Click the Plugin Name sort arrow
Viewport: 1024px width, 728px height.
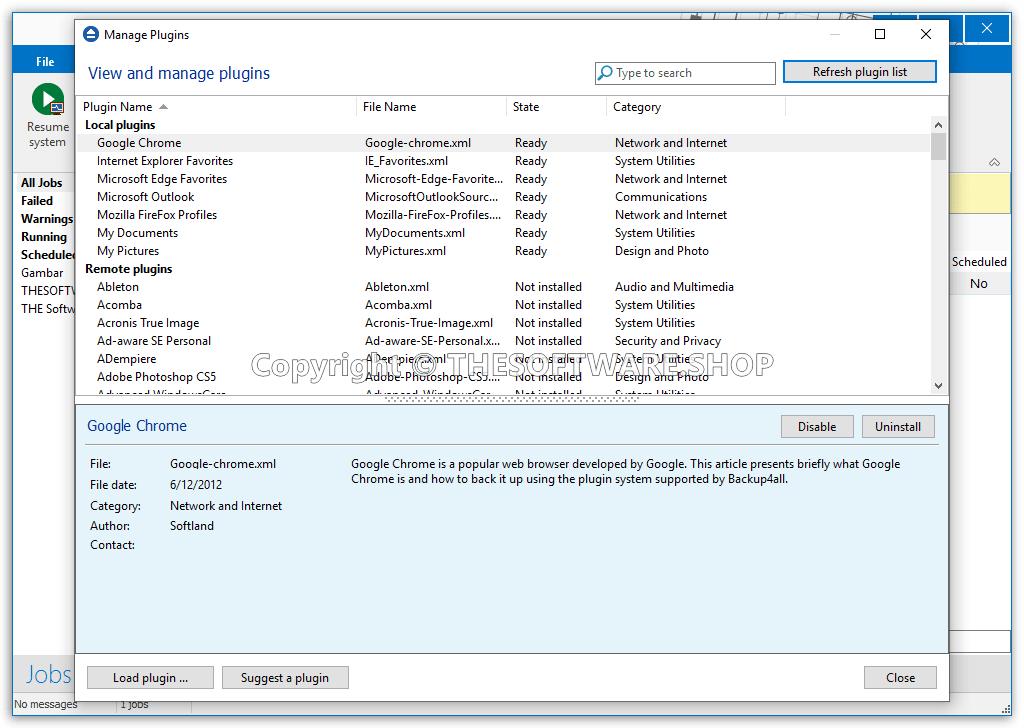click(x=163, y=106)
